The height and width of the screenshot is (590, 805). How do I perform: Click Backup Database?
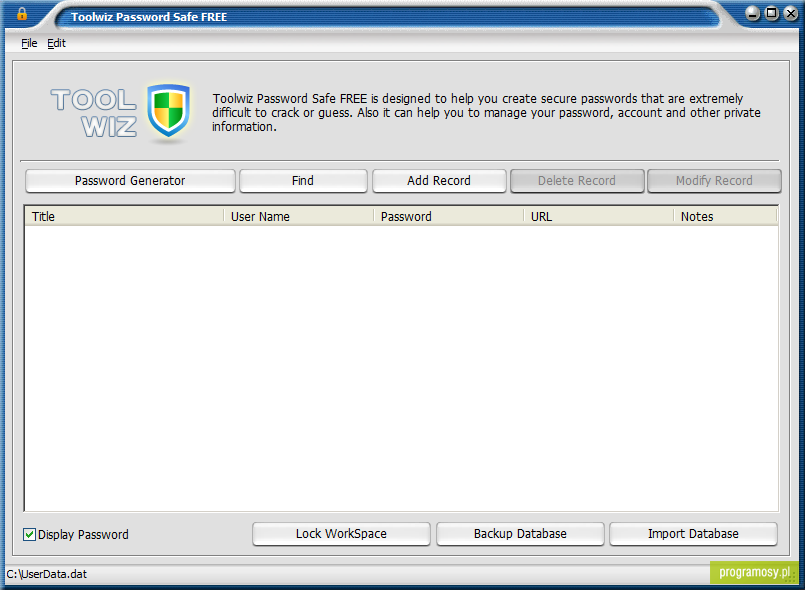point(520,534)
